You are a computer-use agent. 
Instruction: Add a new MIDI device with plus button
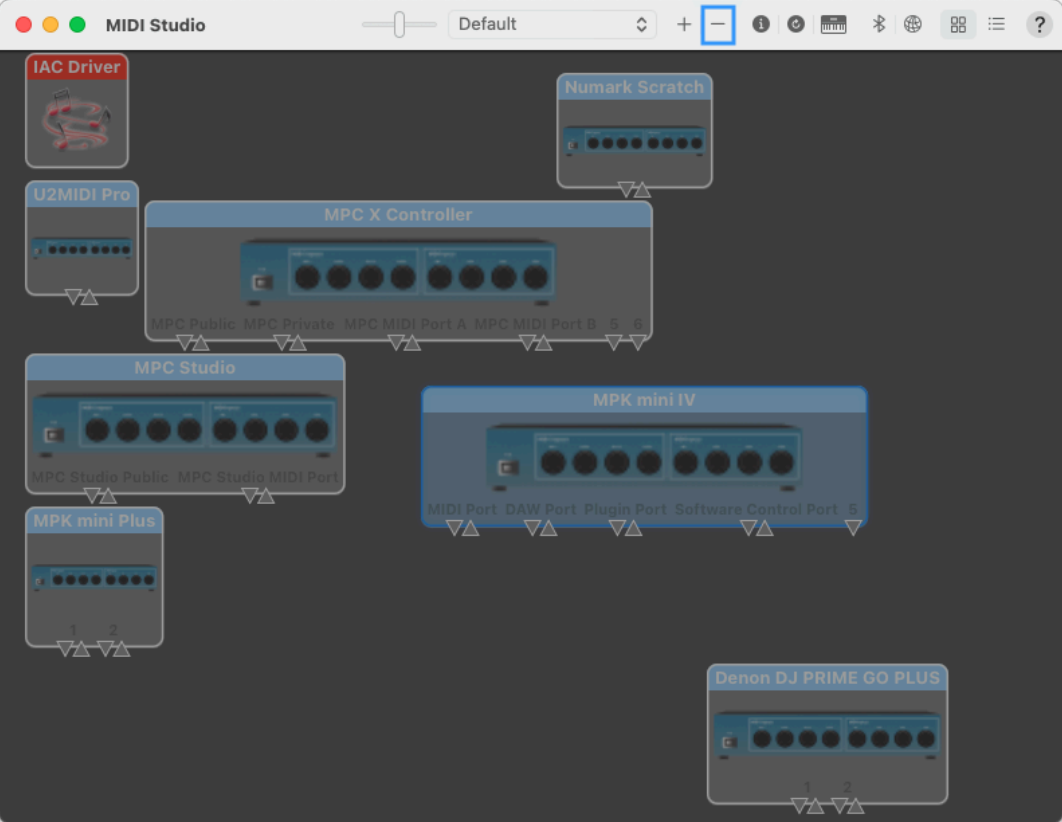[x=683, y=24]
